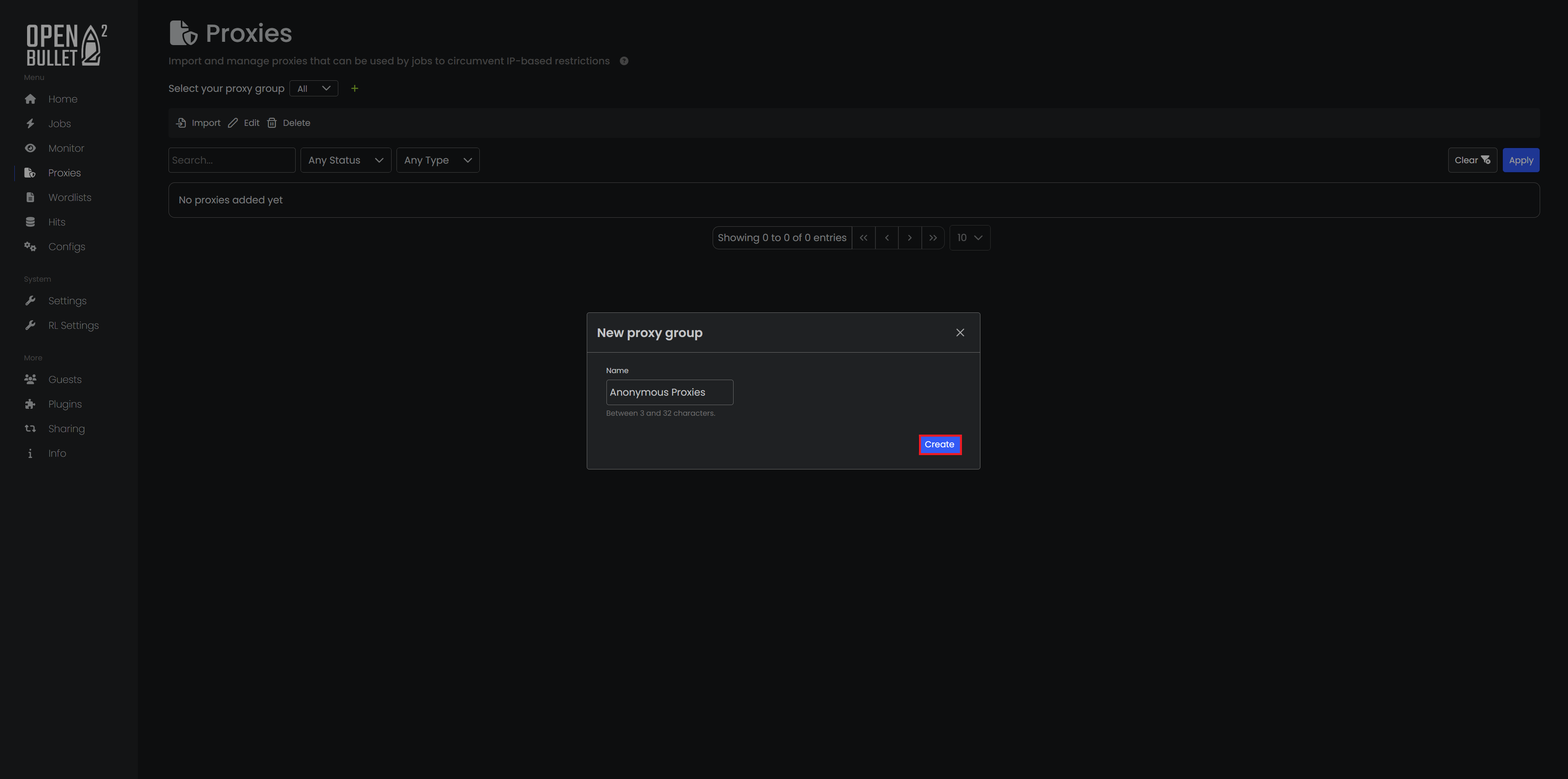Open the Wordlists document icon
Image resolution: width=1568 pixels, height=779 pixels.
tap(30, 197)
